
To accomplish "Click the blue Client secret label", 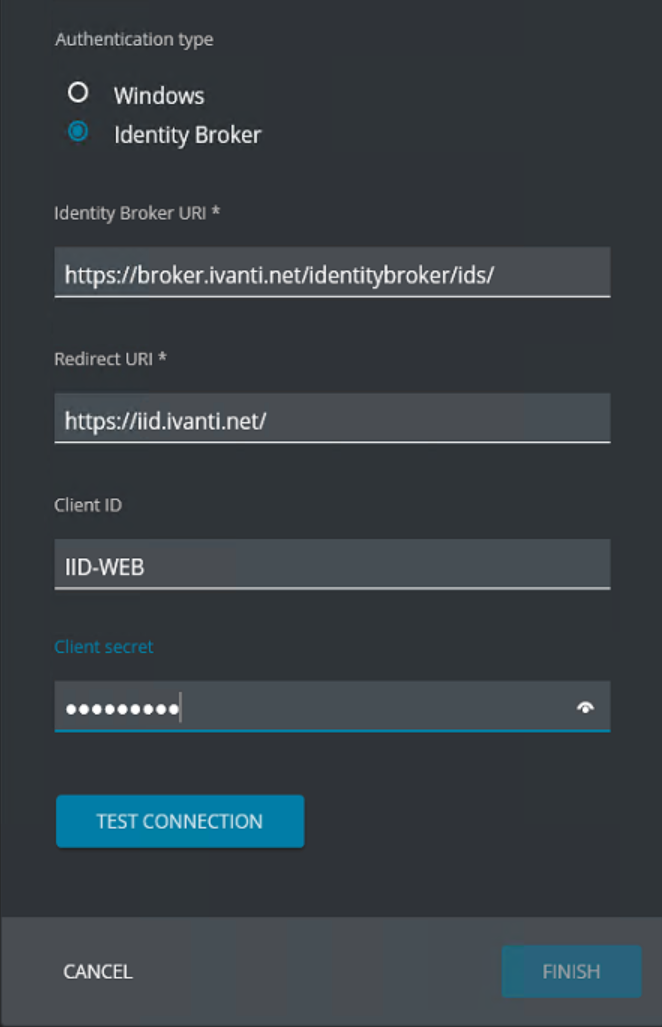I will click(x=103, y=646).
